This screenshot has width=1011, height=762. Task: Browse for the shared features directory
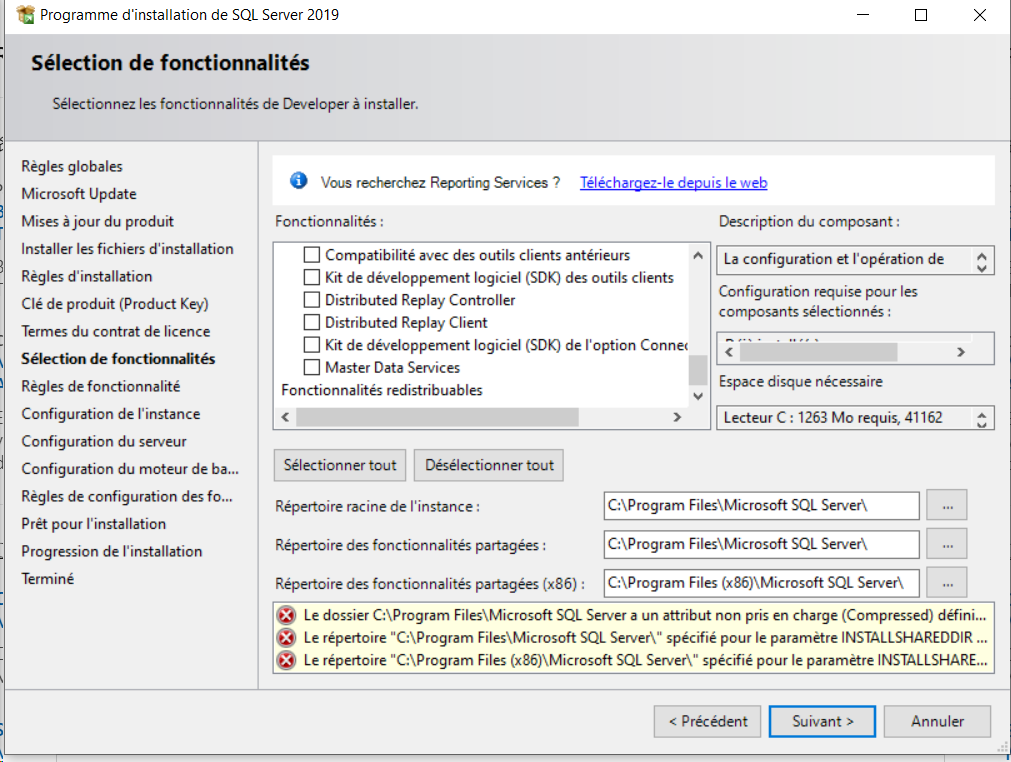[x=947, y=544]
